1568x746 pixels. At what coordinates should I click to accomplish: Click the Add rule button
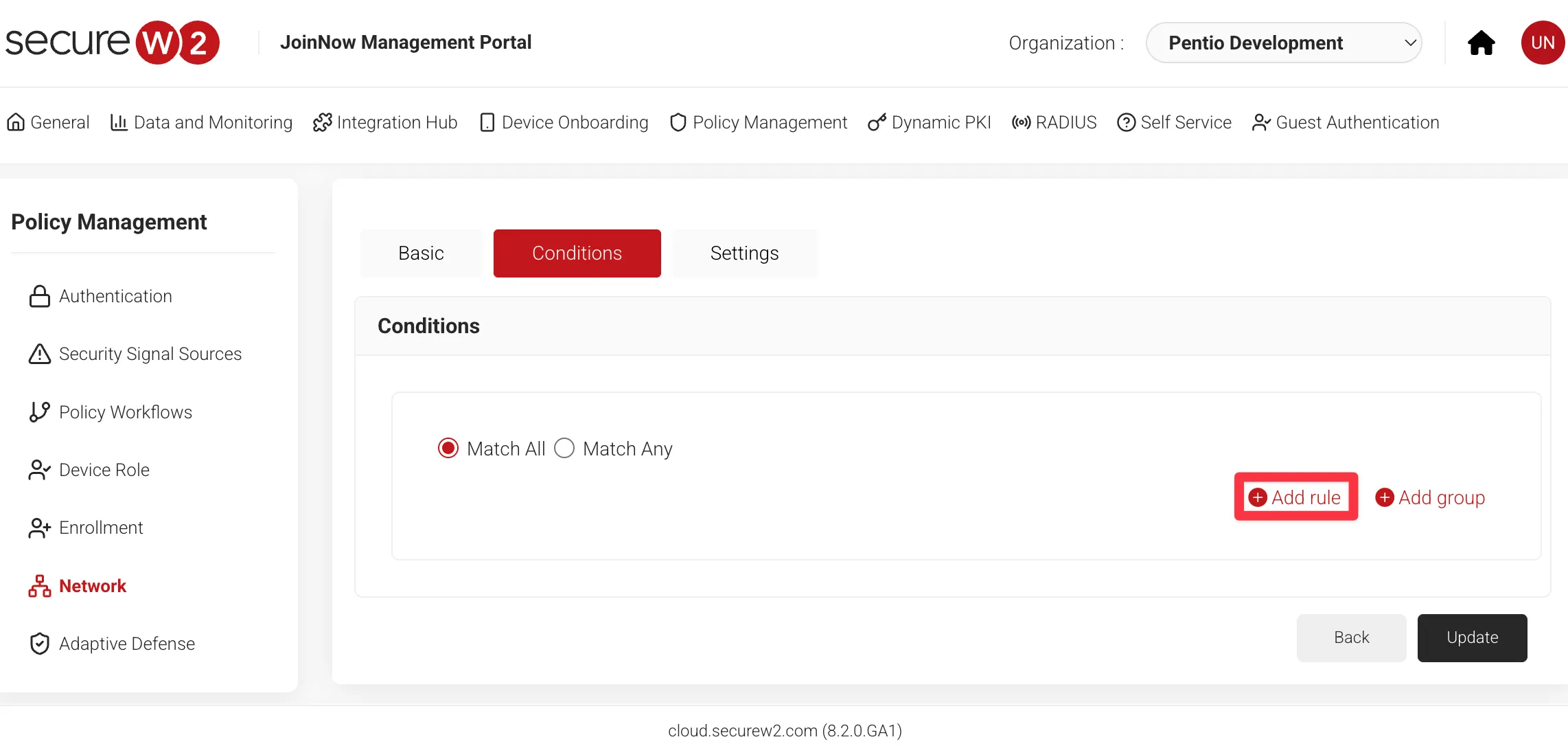(x=1295, y=497)
